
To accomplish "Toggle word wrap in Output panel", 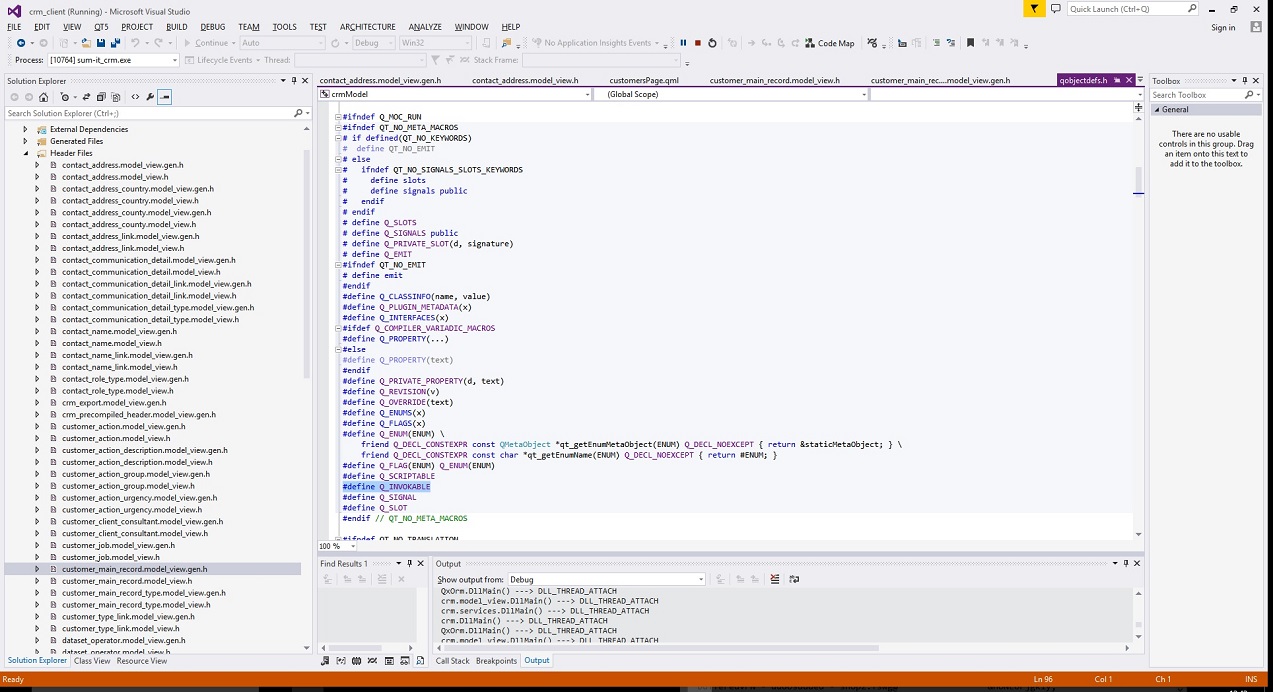I will click(x=794, y=579).
